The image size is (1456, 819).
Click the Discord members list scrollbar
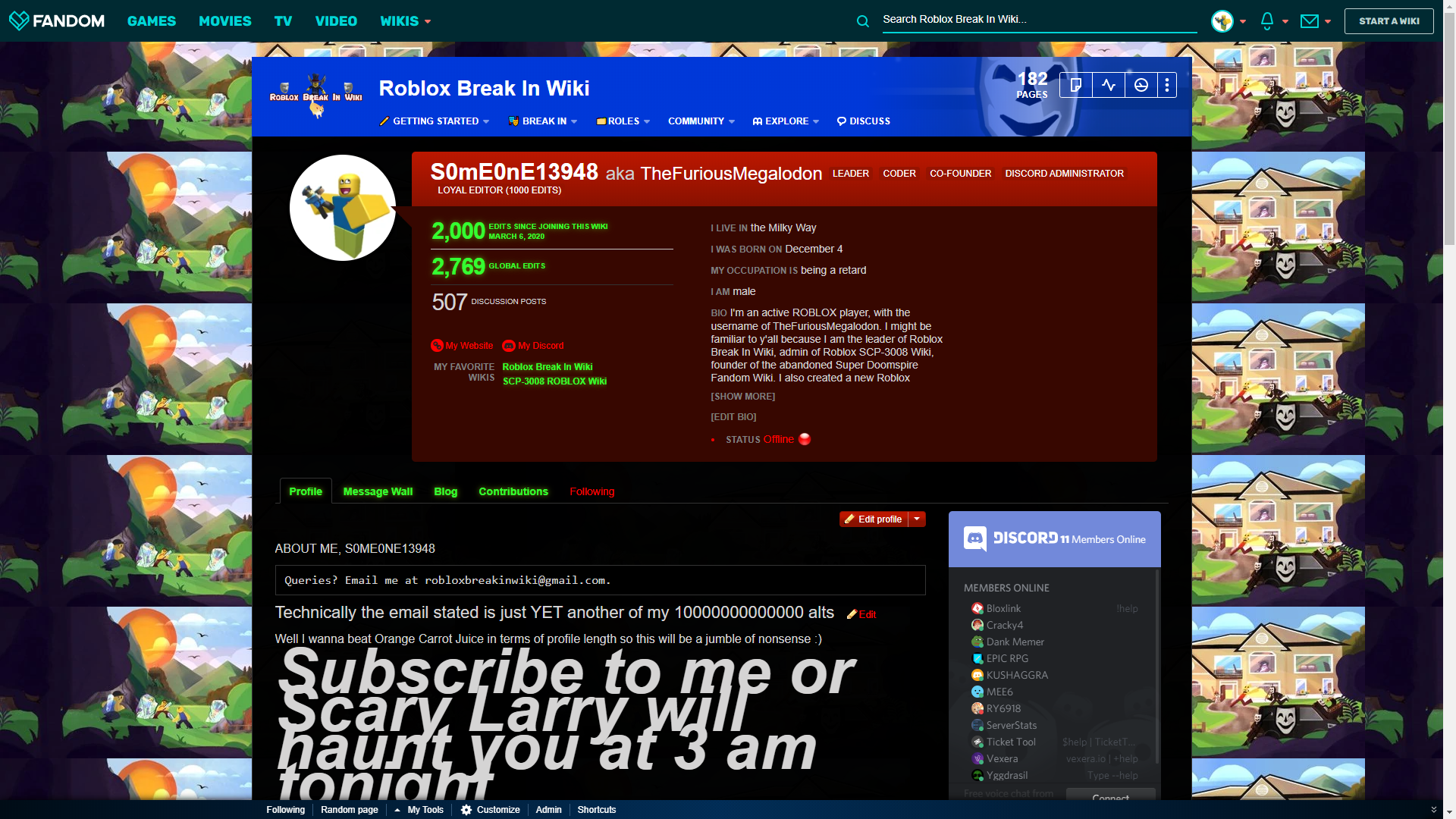point(1156,667)
